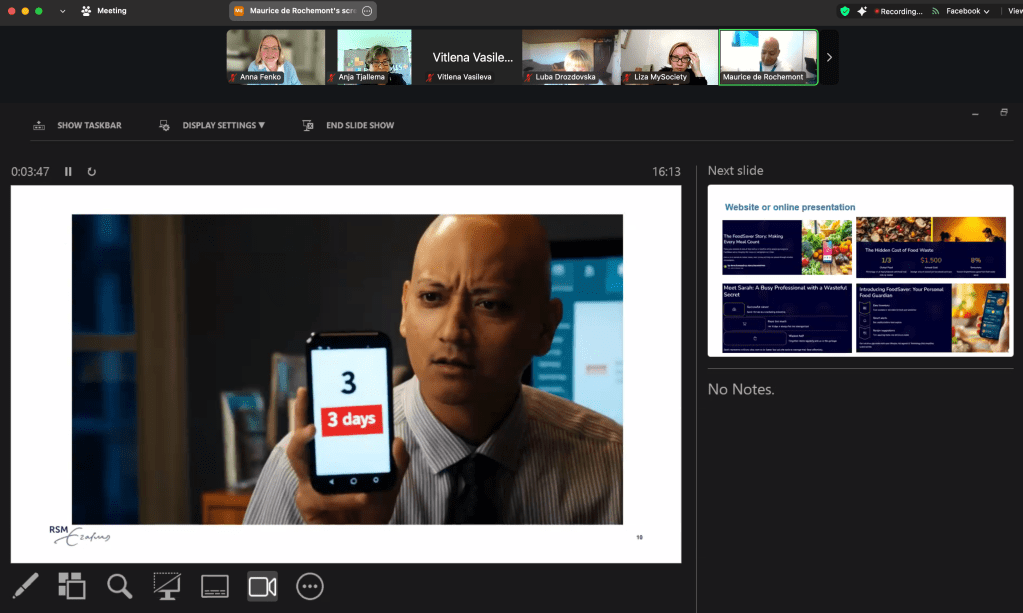The image size is (1023, 613).
Task: Select the Meeting tab in title bar
Action: (104, 11)
